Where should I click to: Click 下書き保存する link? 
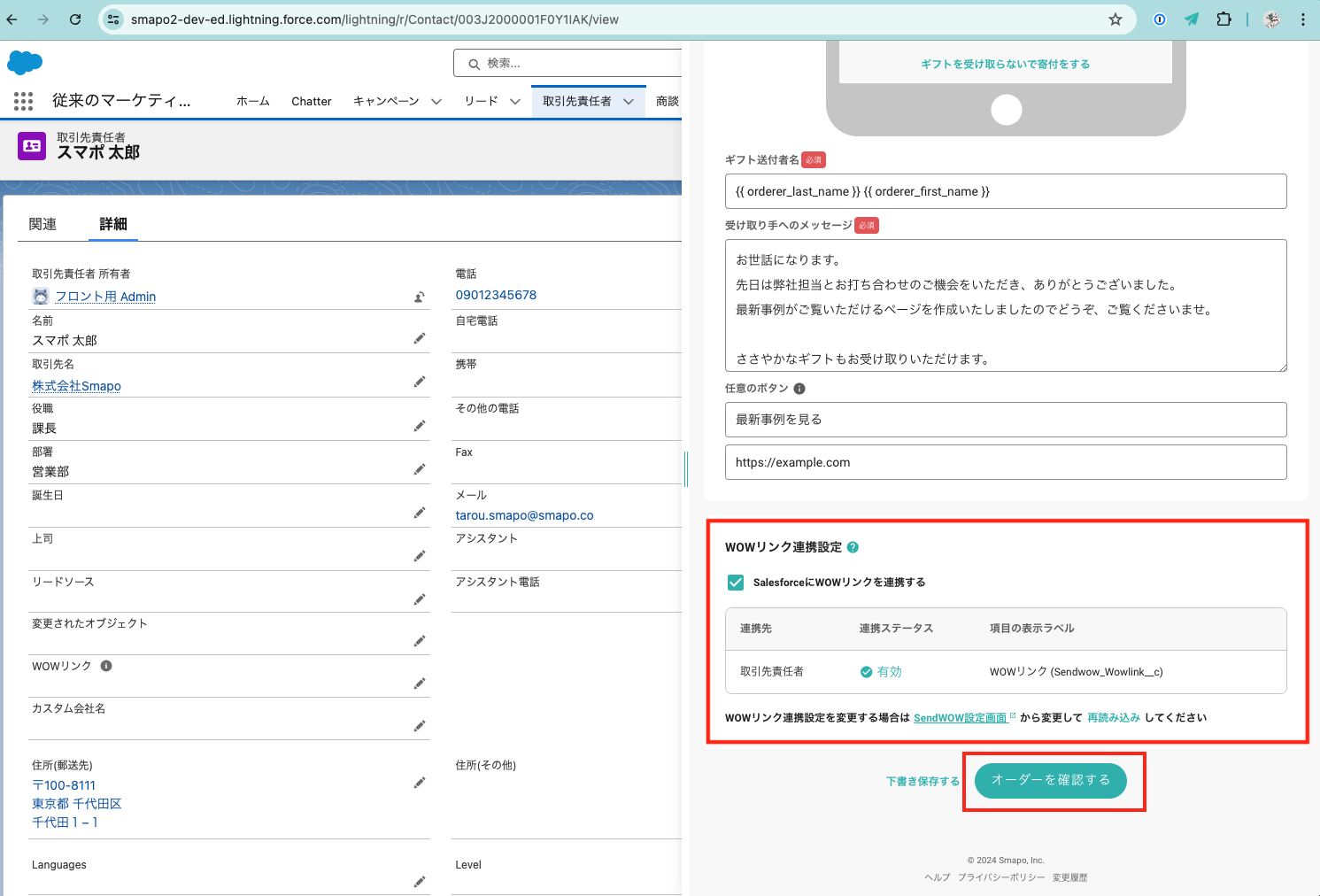[922, 781]
